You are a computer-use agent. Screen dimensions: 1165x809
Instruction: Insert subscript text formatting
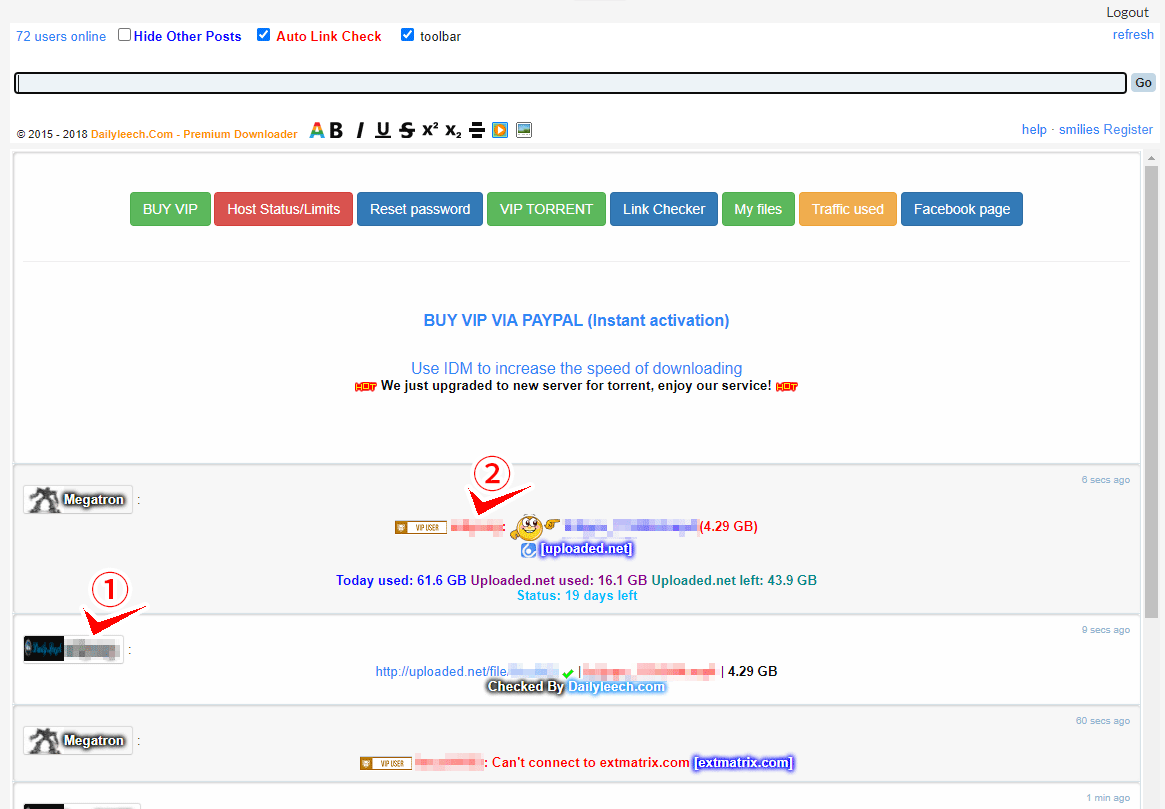[x=453, y=131]
